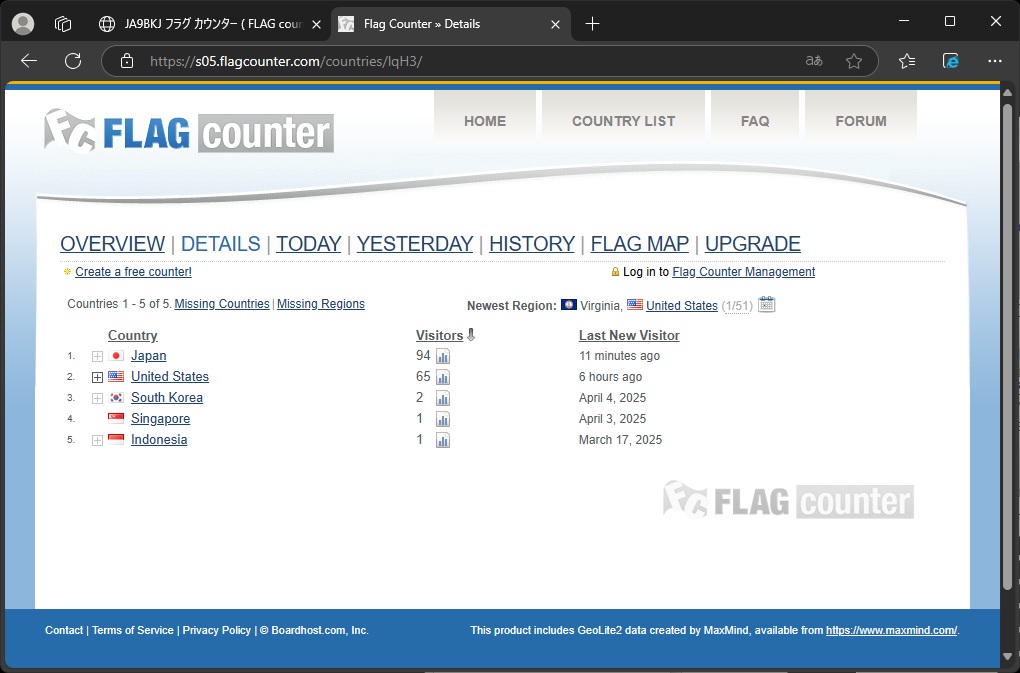Screen dimensions: 1020x673
Task: Switch to the YESTERDAY section
Action: coord(415,244)
